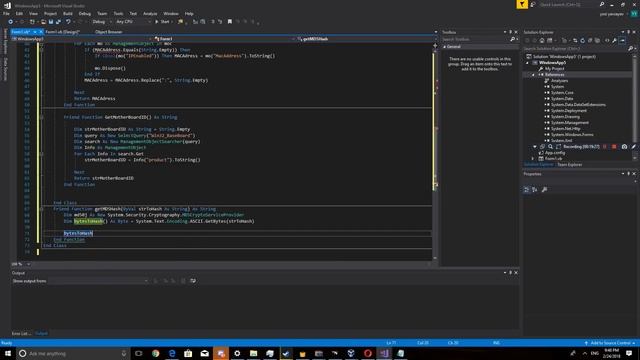Open the Debug menu
Screen dimensions: 640x360
pyautogui.click(x=84, y=13)
